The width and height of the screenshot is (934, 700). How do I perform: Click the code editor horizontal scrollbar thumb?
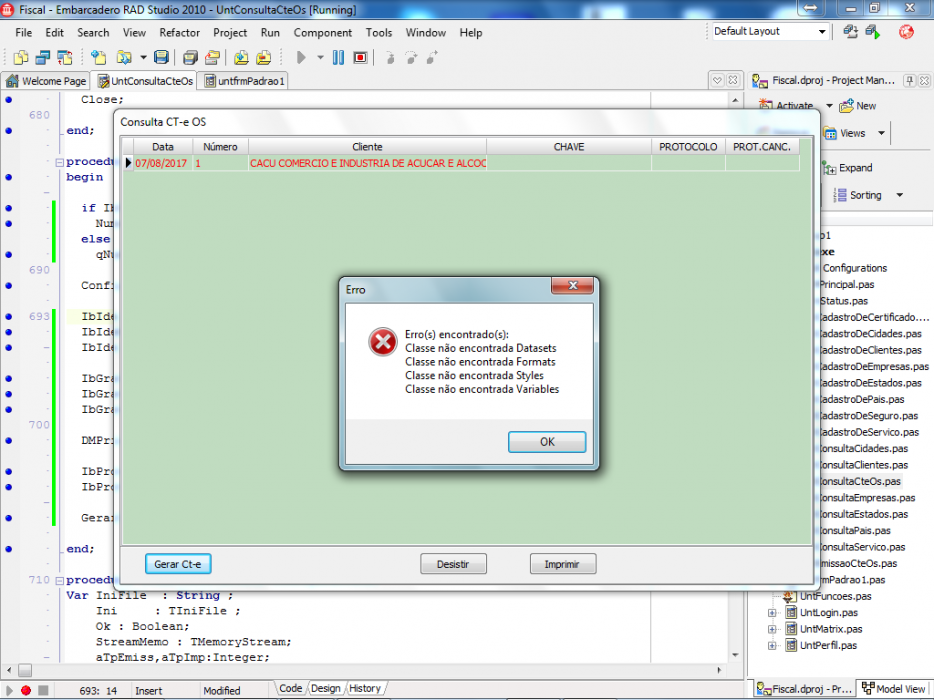coord(24,670)
